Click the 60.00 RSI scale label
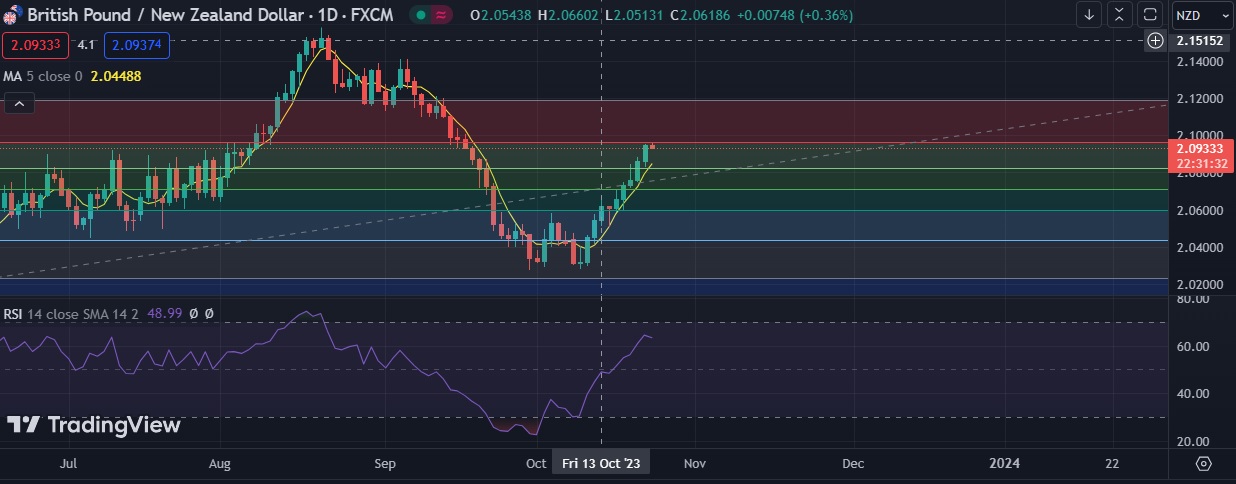1236x484 pixels. [x=1195, y=346]
